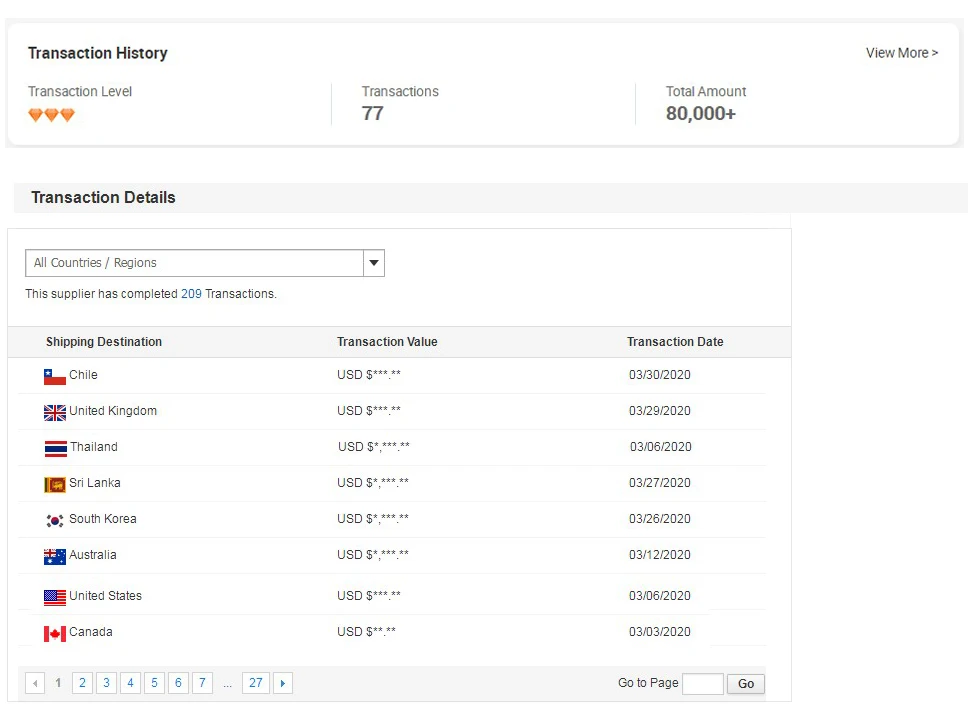
Task: Click the Go to Page input field
Action: click(x=702, y=684)
